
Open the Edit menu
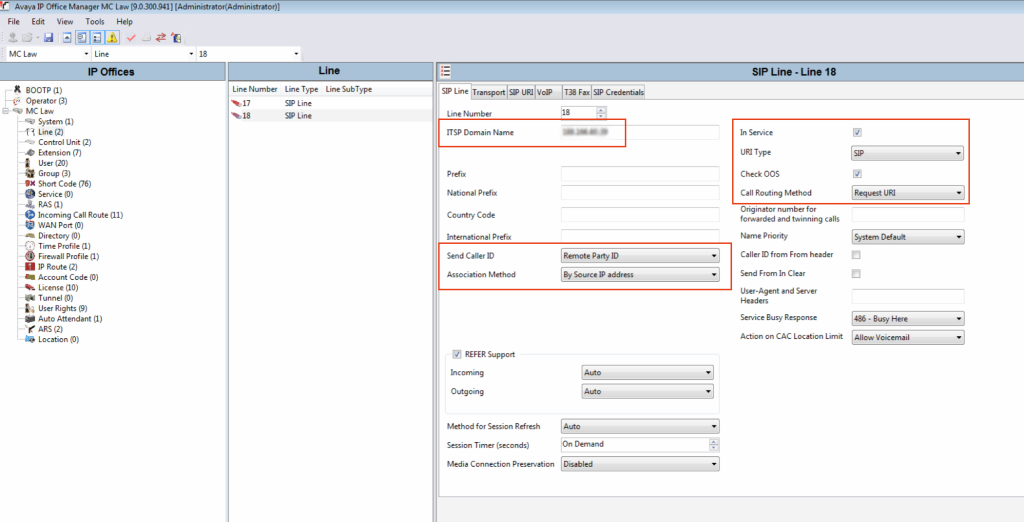38,22
